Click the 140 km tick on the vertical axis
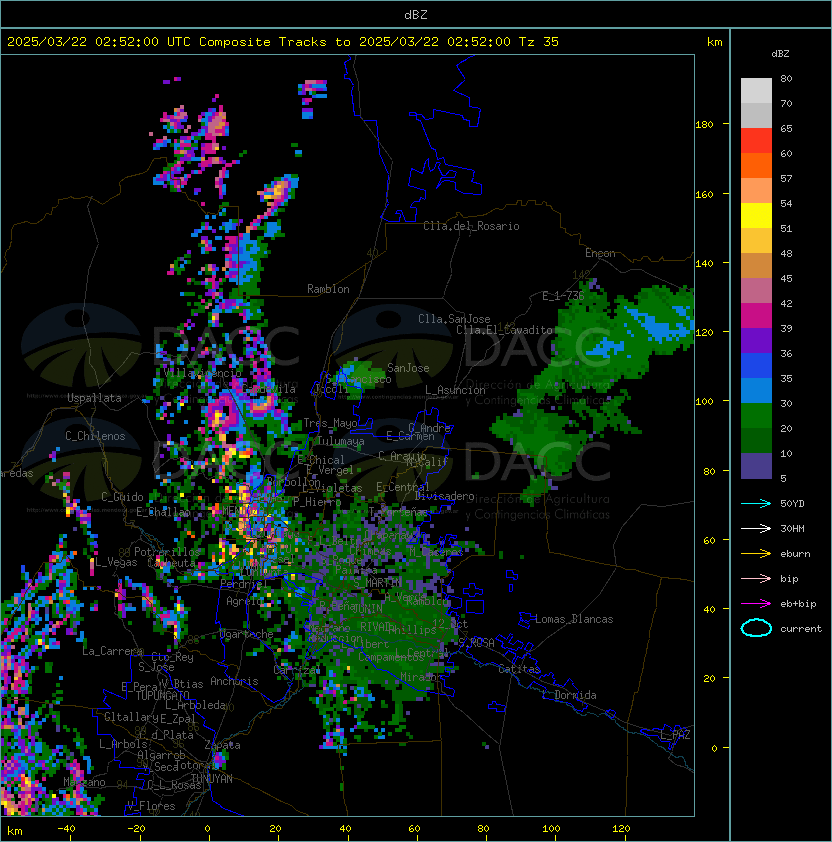 (x=704, y=264)
